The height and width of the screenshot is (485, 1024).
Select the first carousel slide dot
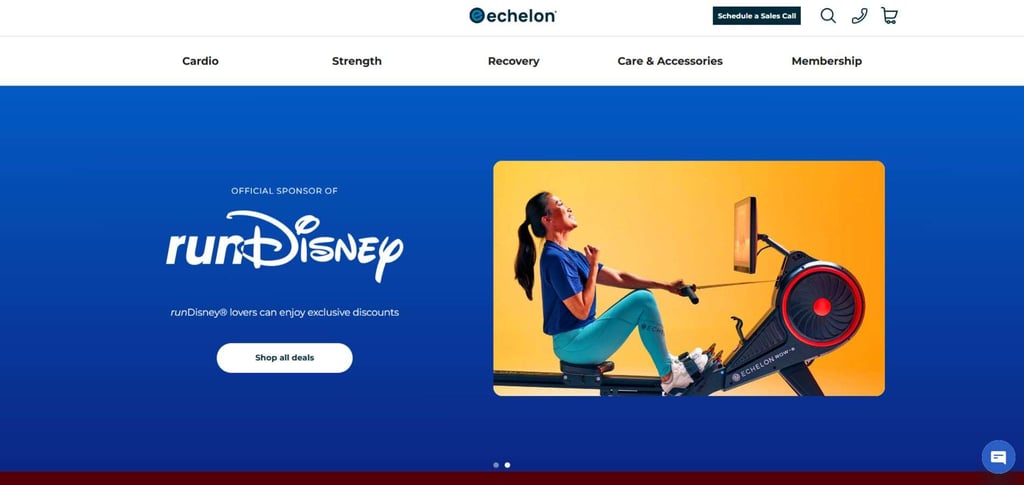coord(496,465)
